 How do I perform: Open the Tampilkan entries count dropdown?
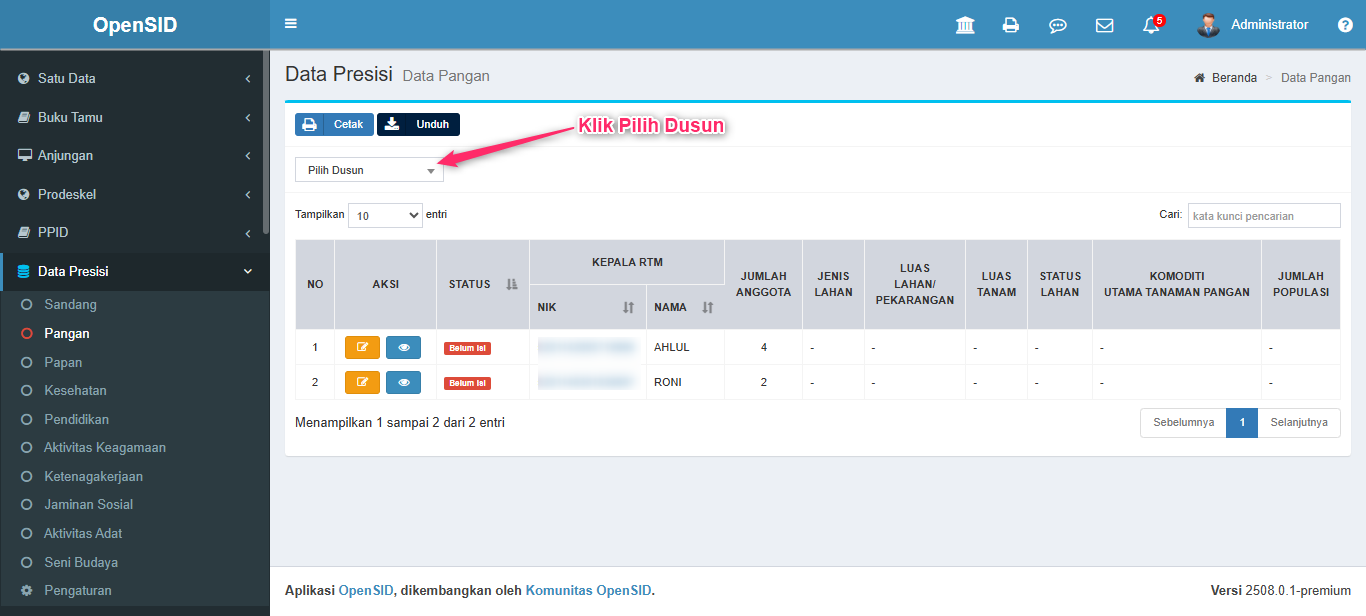pyautogui.click(x=385, y=215)
